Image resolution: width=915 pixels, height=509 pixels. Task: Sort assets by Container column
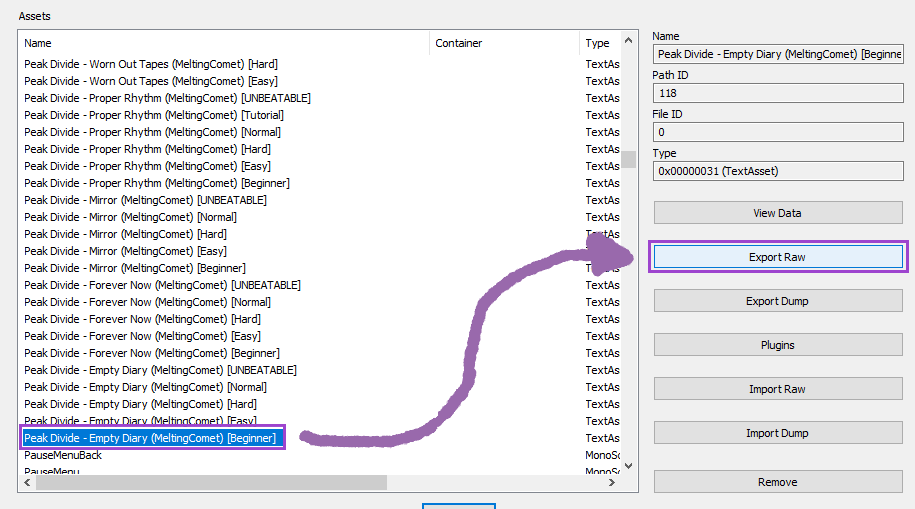coord(503,43)
